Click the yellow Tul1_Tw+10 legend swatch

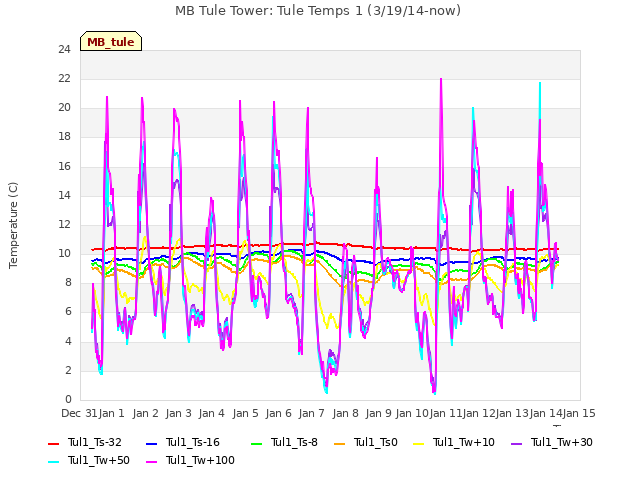(x=419, y=443)
